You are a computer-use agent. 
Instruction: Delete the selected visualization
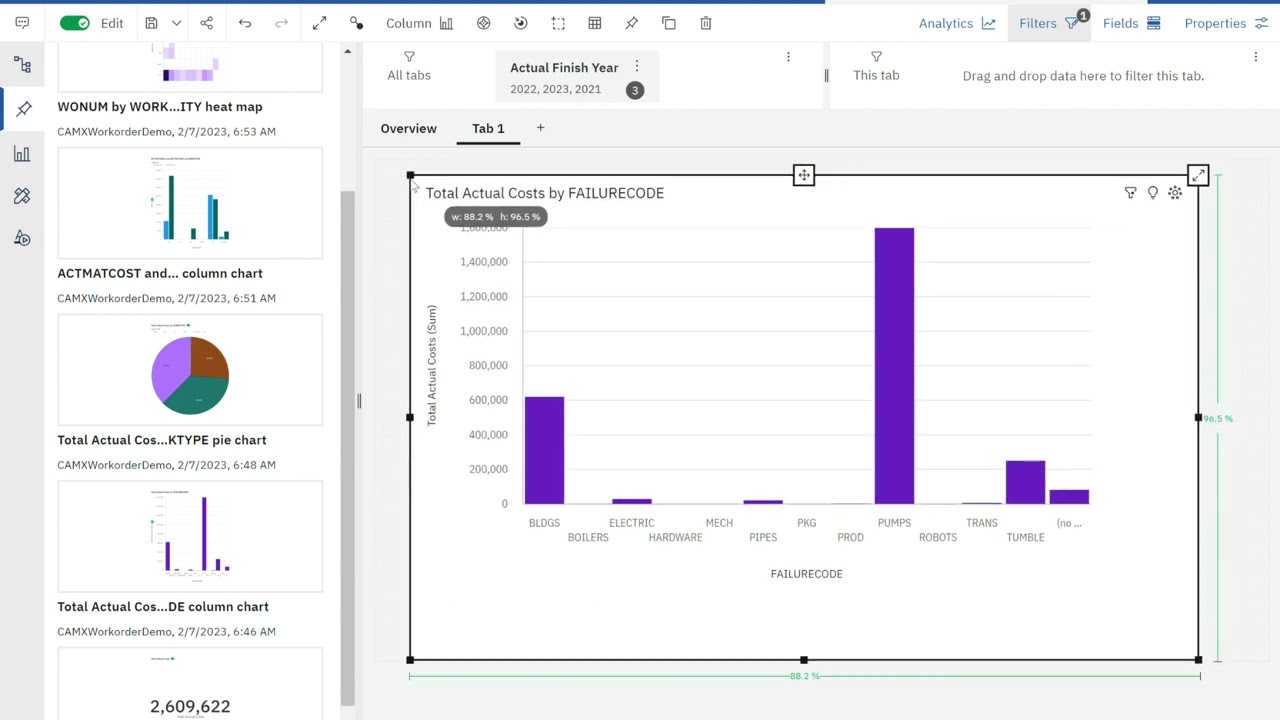click(x=706, y=23)
